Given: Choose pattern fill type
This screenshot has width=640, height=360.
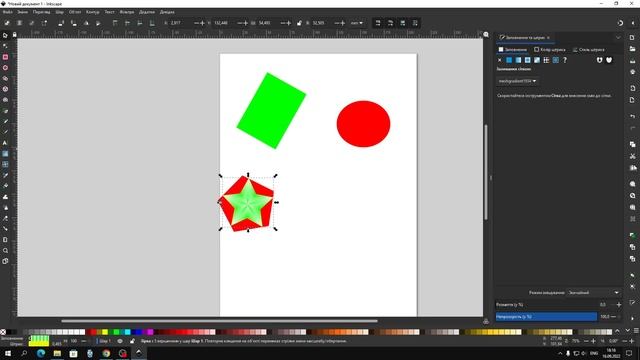Looking at the screenshot, I should [546, 60].
